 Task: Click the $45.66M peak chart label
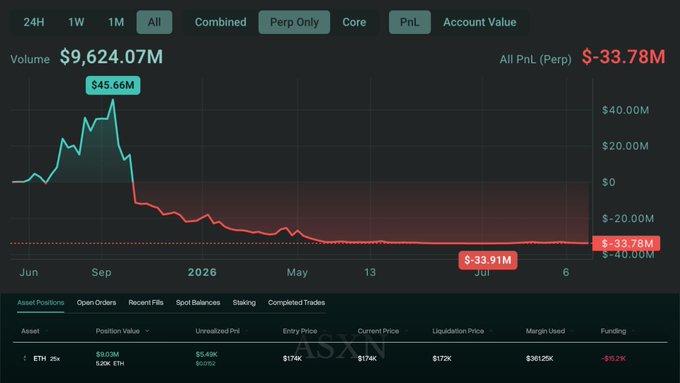coord(113,85)
